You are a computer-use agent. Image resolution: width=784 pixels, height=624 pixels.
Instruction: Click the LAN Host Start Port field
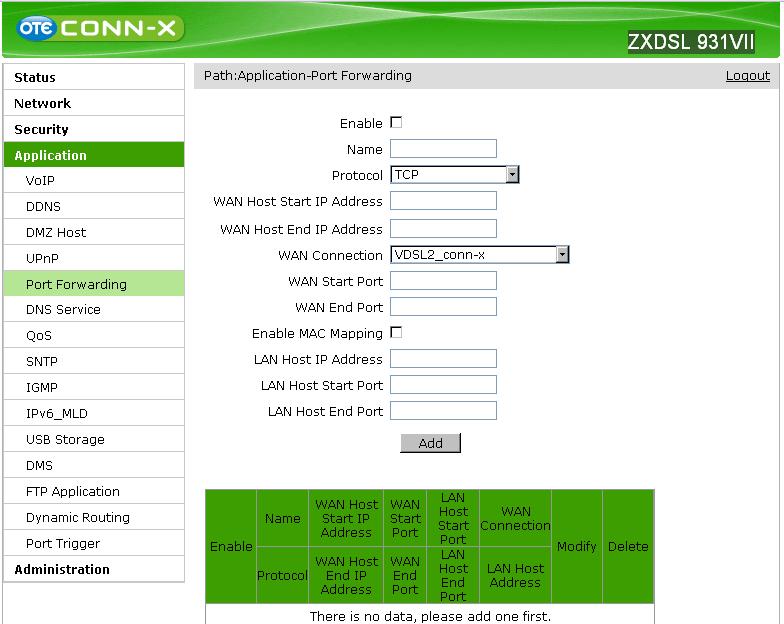[x=444, y=384]
